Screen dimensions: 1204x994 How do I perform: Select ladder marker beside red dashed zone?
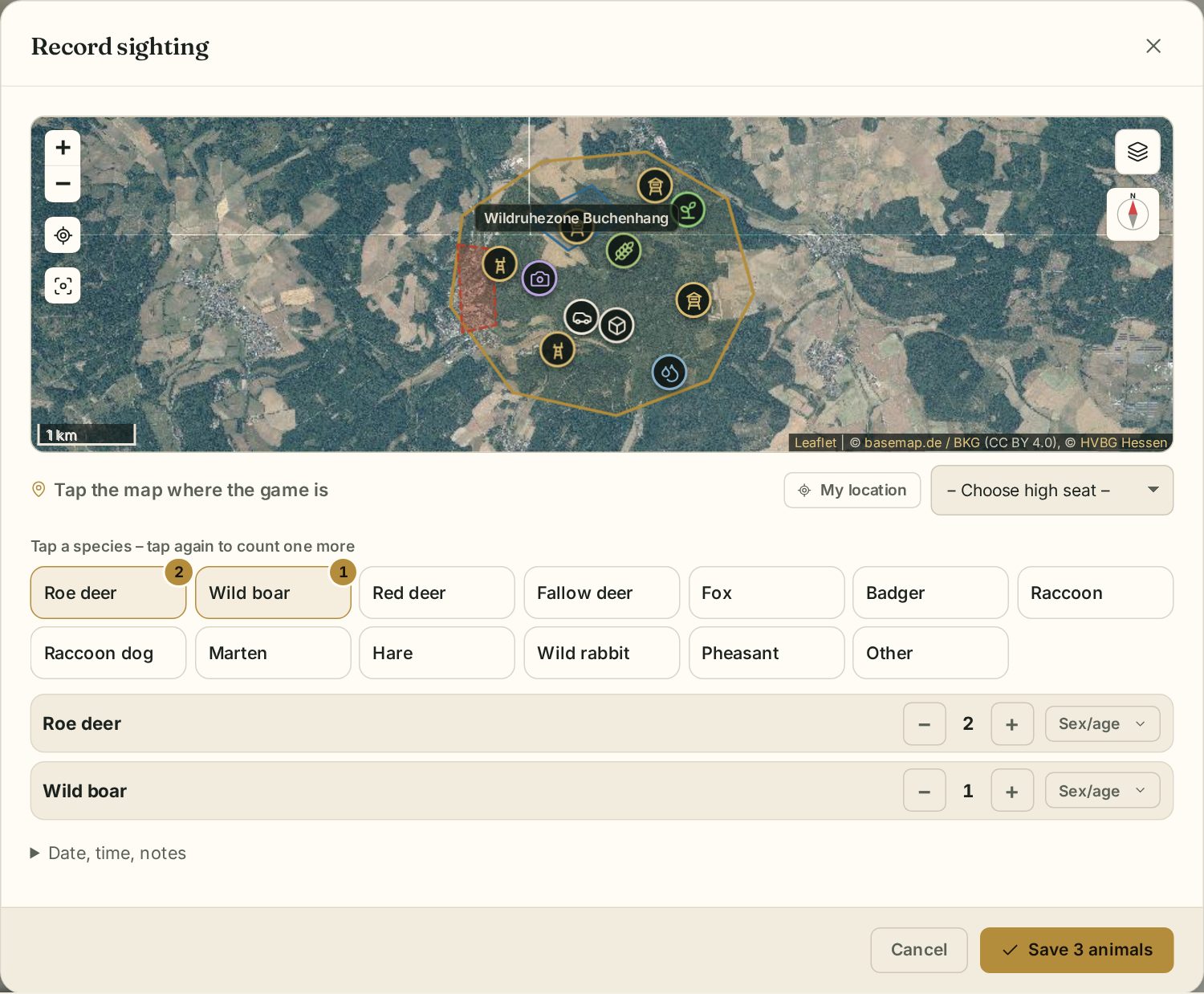(x=499, y=264)
